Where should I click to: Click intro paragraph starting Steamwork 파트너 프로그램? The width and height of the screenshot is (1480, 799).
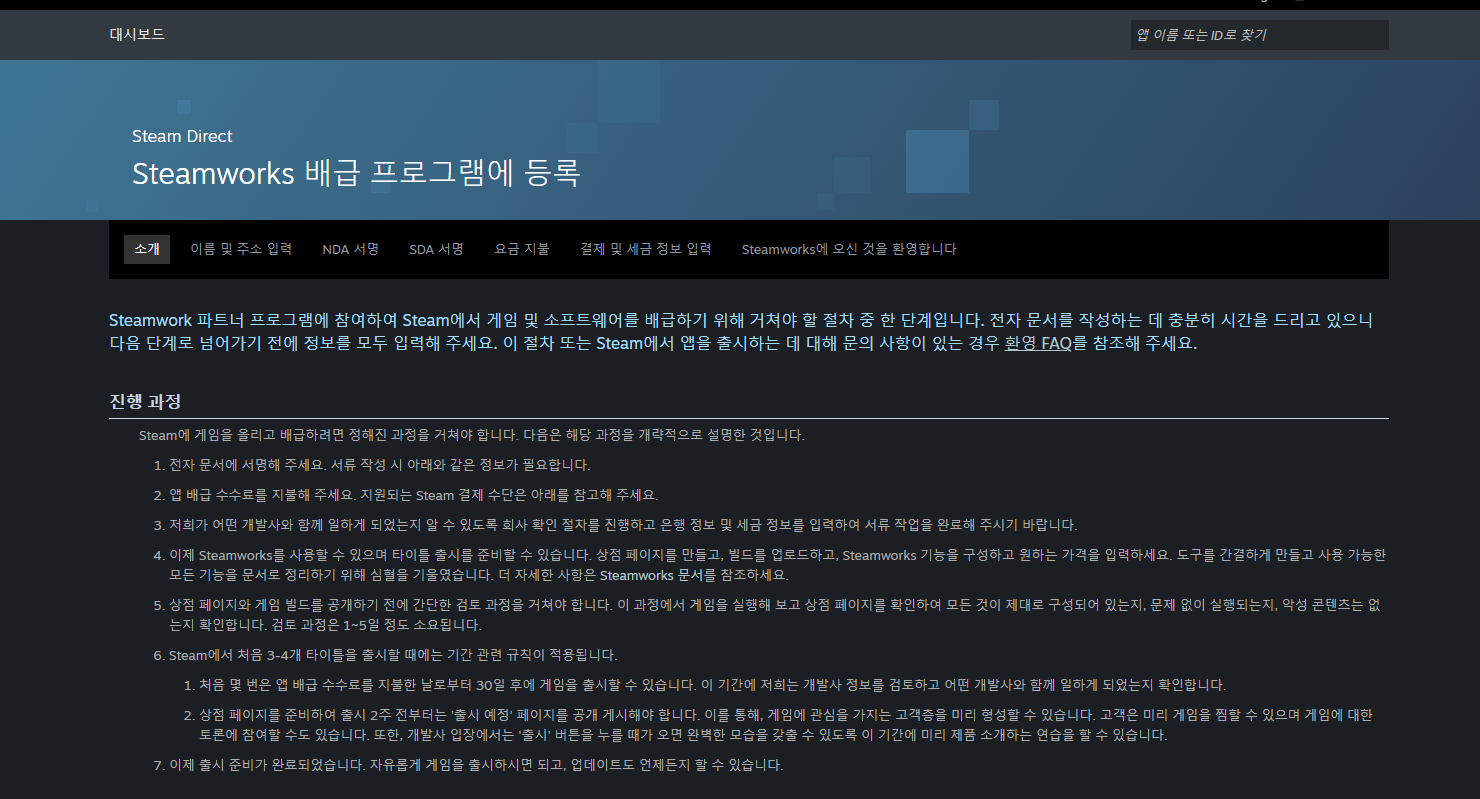741,332
